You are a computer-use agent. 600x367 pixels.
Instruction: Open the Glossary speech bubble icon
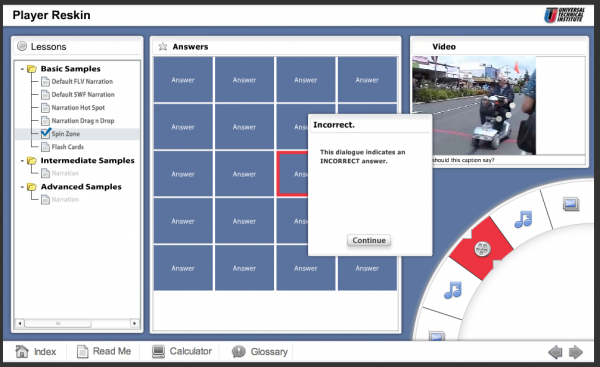pos(238,351)
